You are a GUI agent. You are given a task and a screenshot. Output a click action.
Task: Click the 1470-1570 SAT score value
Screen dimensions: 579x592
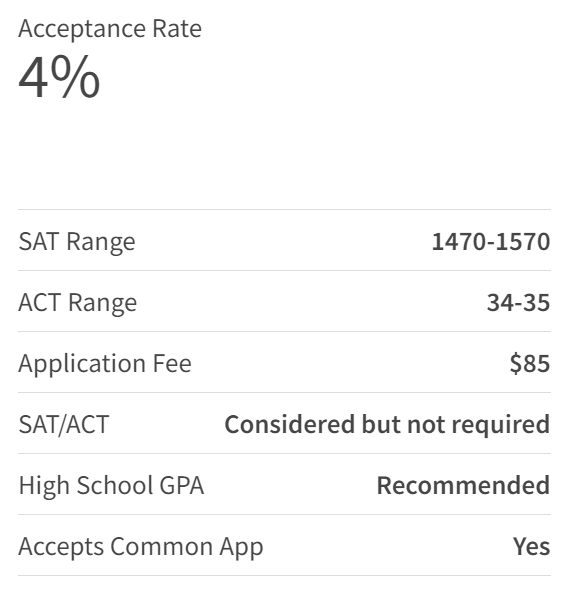pyautogui.click(x=491, y=242)
